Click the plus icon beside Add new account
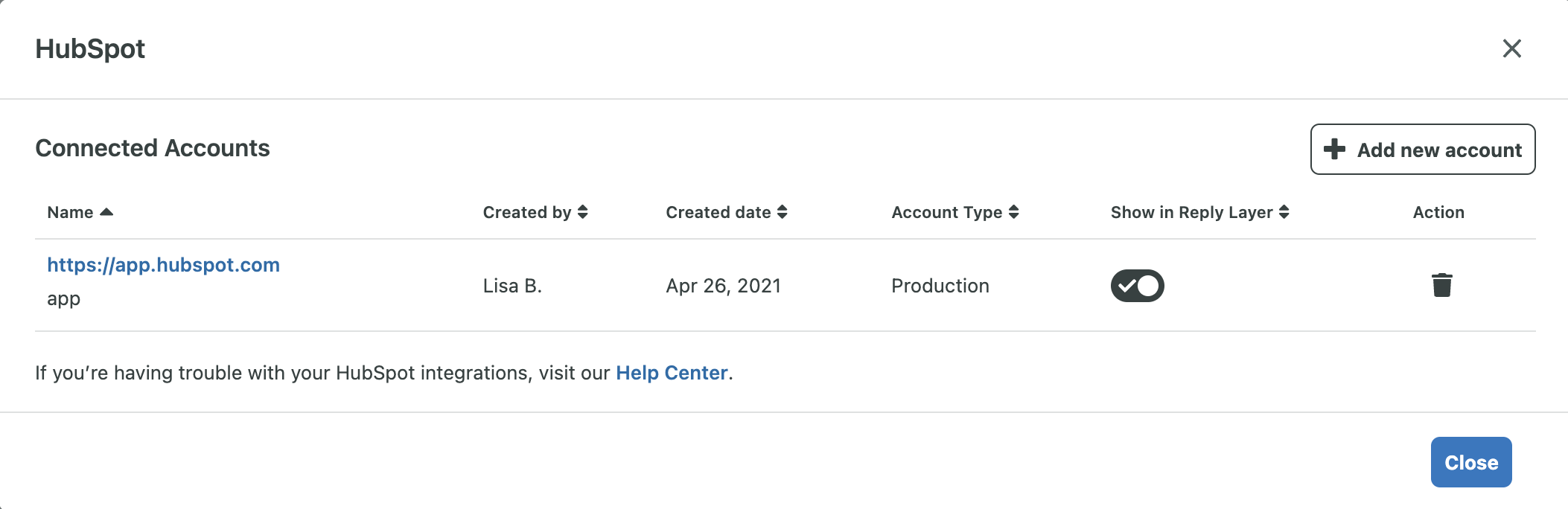 pyautogui.click(x=1334, y=149)
